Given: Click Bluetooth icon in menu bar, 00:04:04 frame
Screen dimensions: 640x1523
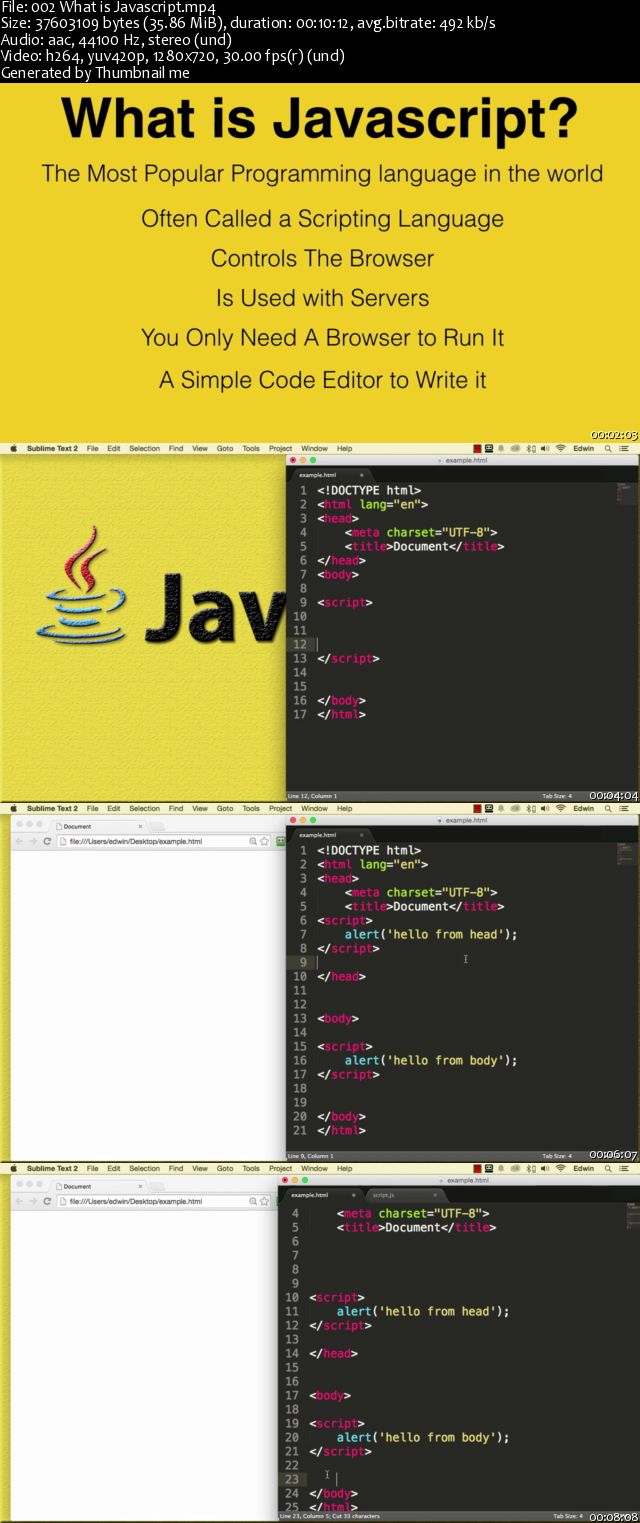Looking at the screenshot, I should (x=531, y=449).
